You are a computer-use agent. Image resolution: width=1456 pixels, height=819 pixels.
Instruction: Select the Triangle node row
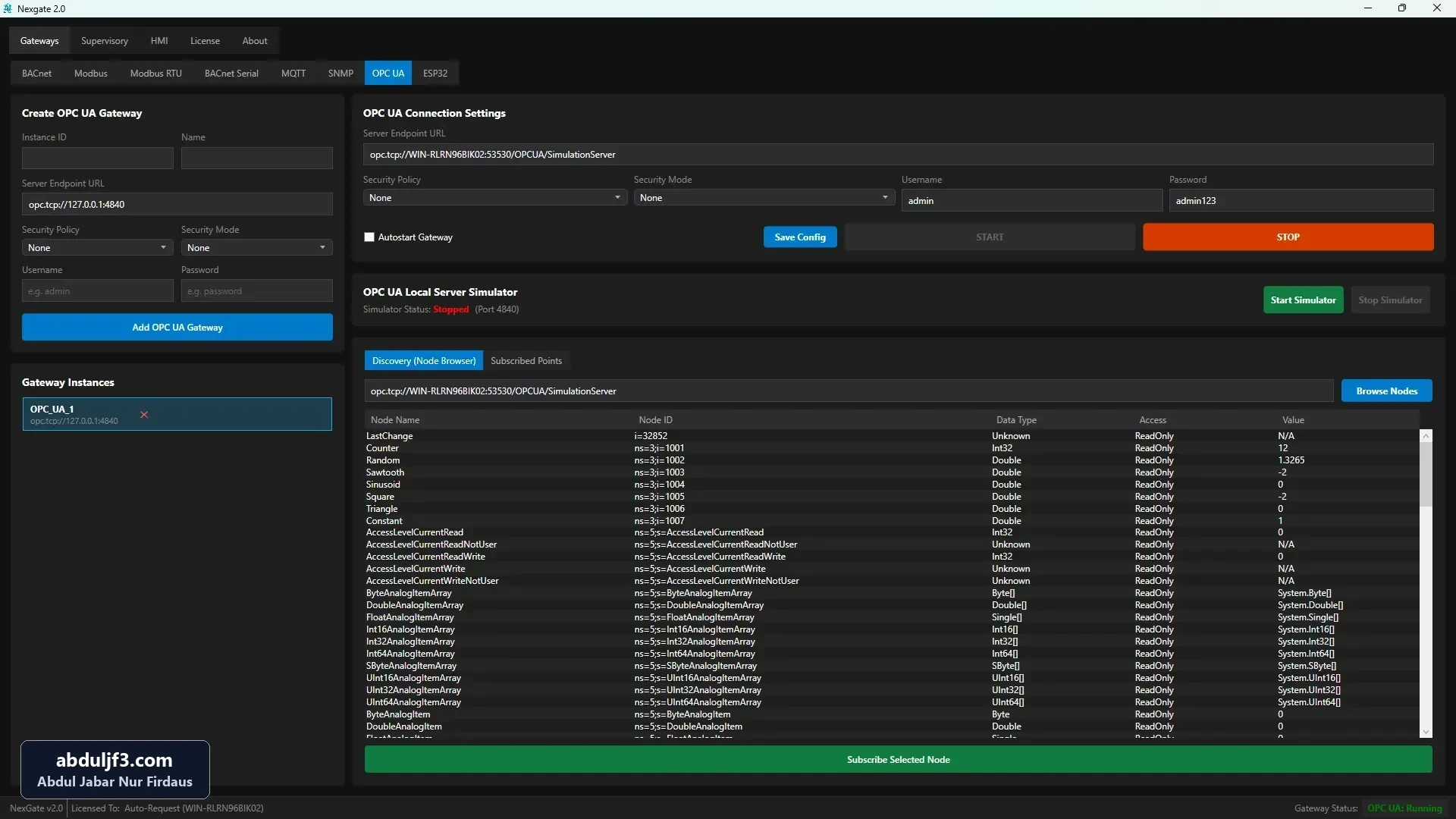point(891,509)
